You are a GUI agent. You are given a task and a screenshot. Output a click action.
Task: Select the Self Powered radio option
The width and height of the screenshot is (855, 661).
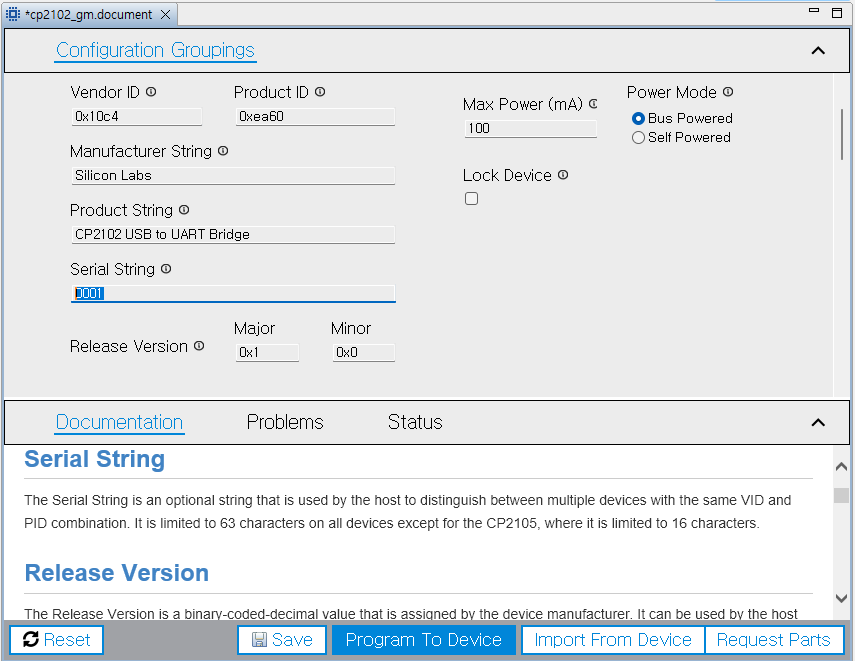coord(638,137)
